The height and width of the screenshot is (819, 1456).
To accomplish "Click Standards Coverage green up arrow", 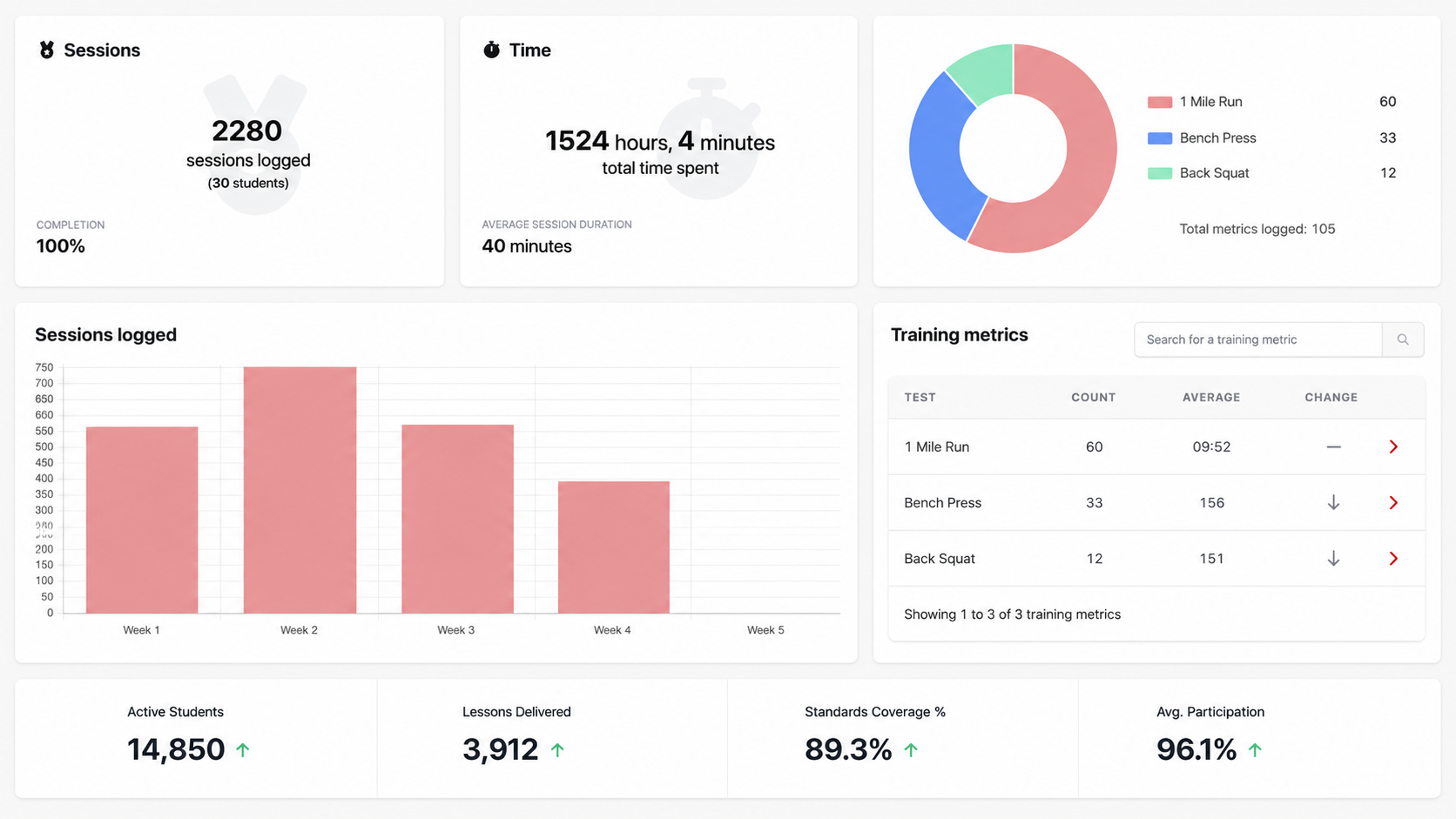I will (x=911, y=749).
